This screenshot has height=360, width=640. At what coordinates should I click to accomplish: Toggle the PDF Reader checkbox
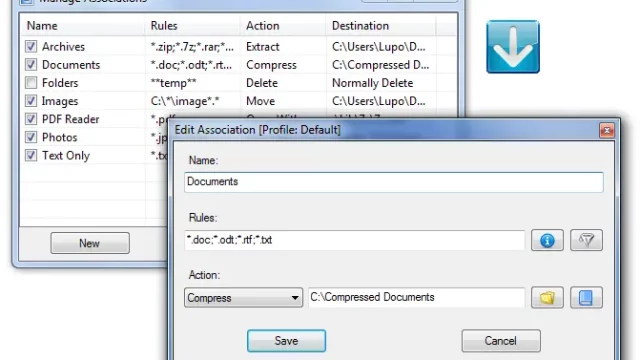(31, 119)
